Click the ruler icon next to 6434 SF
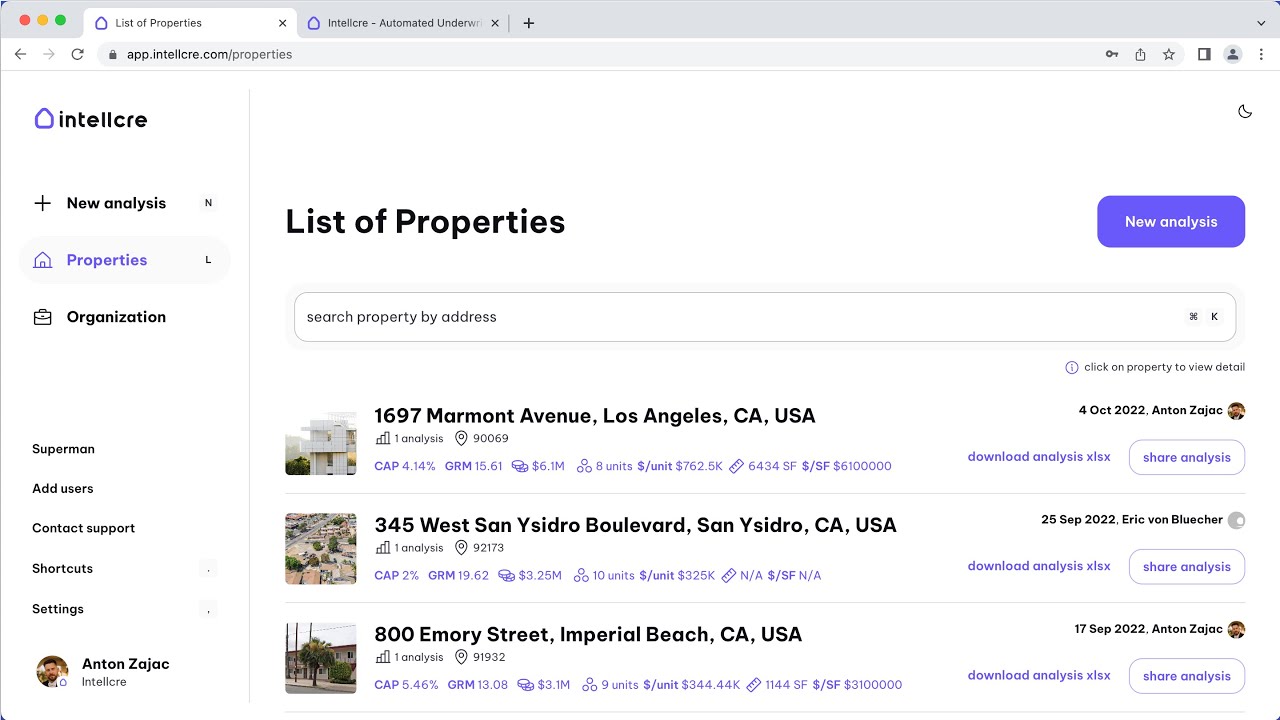The image size is (1280, 720). click(x=736, y=466)
